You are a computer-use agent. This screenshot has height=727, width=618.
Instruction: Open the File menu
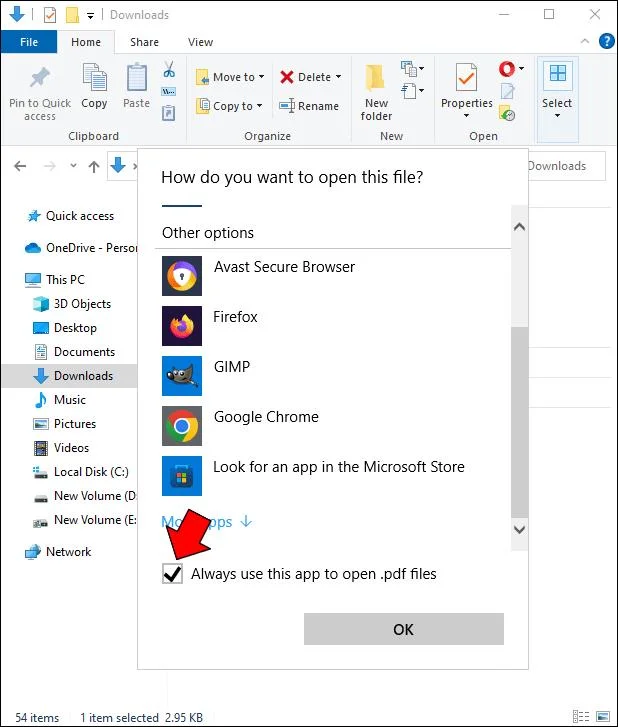[x=29, y=42]
